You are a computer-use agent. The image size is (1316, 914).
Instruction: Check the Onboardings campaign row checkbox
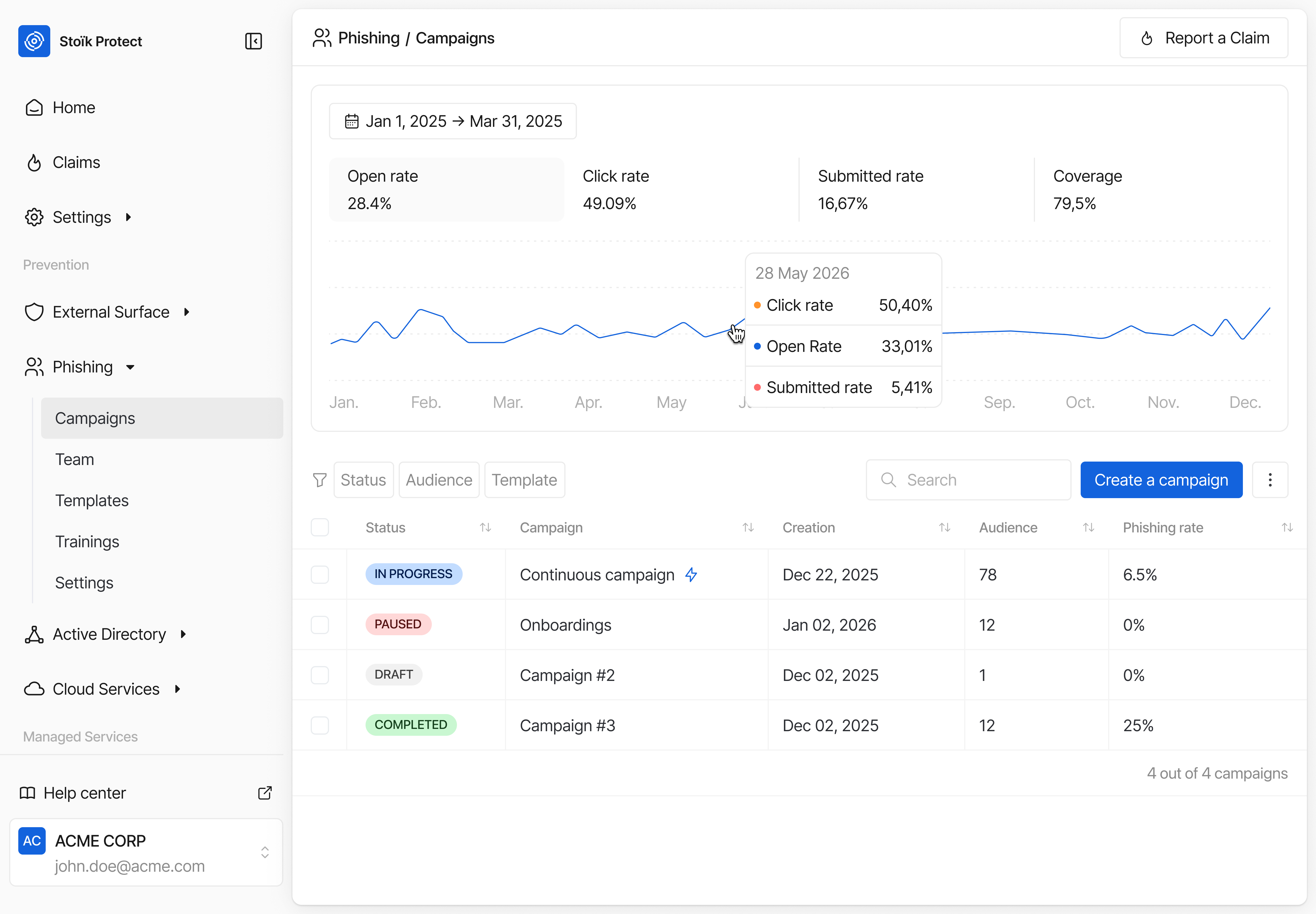pyautogui.click(x=320, y=625)
